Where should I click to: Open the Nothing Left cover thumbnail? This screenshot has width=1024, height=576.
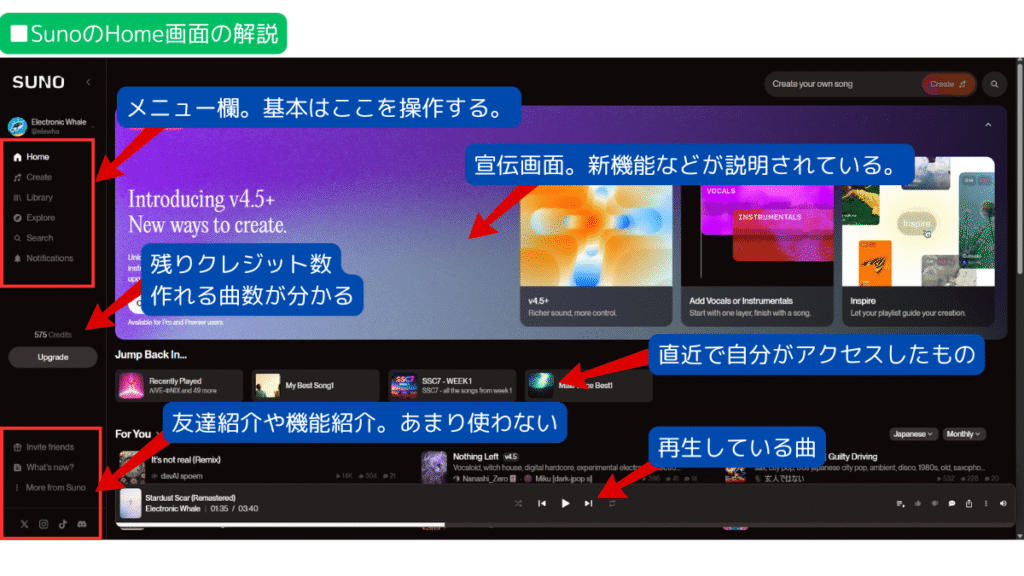tap(434, 467)
